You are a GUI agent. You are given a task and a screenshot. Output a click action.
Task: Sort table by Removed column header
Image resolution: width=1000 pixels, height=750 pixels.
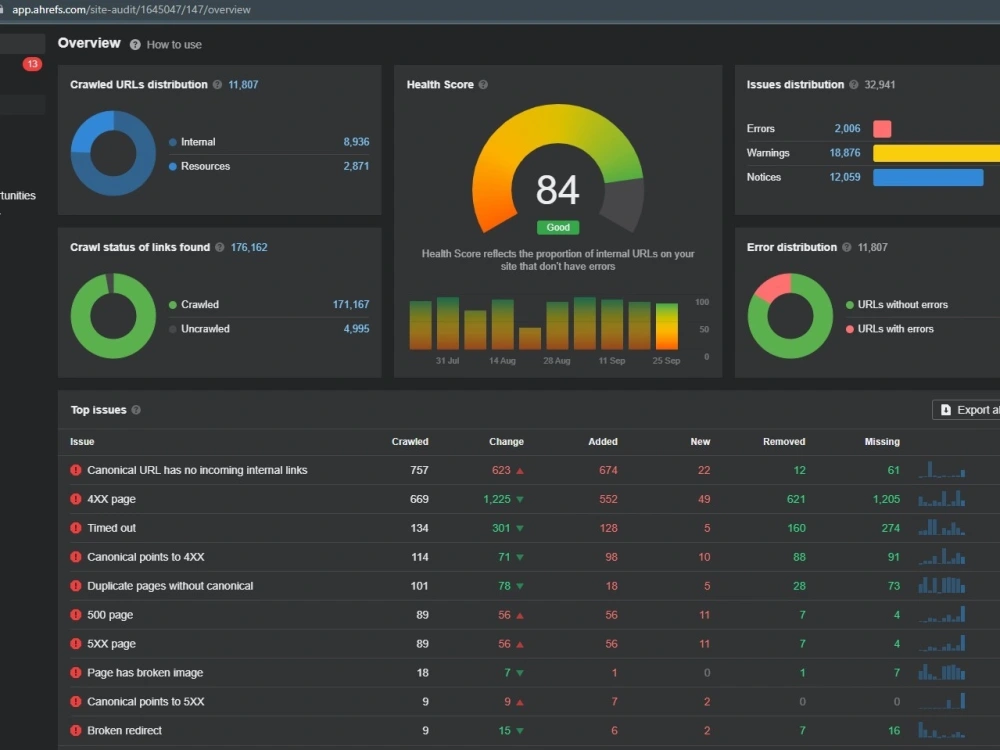click(784, 441)
